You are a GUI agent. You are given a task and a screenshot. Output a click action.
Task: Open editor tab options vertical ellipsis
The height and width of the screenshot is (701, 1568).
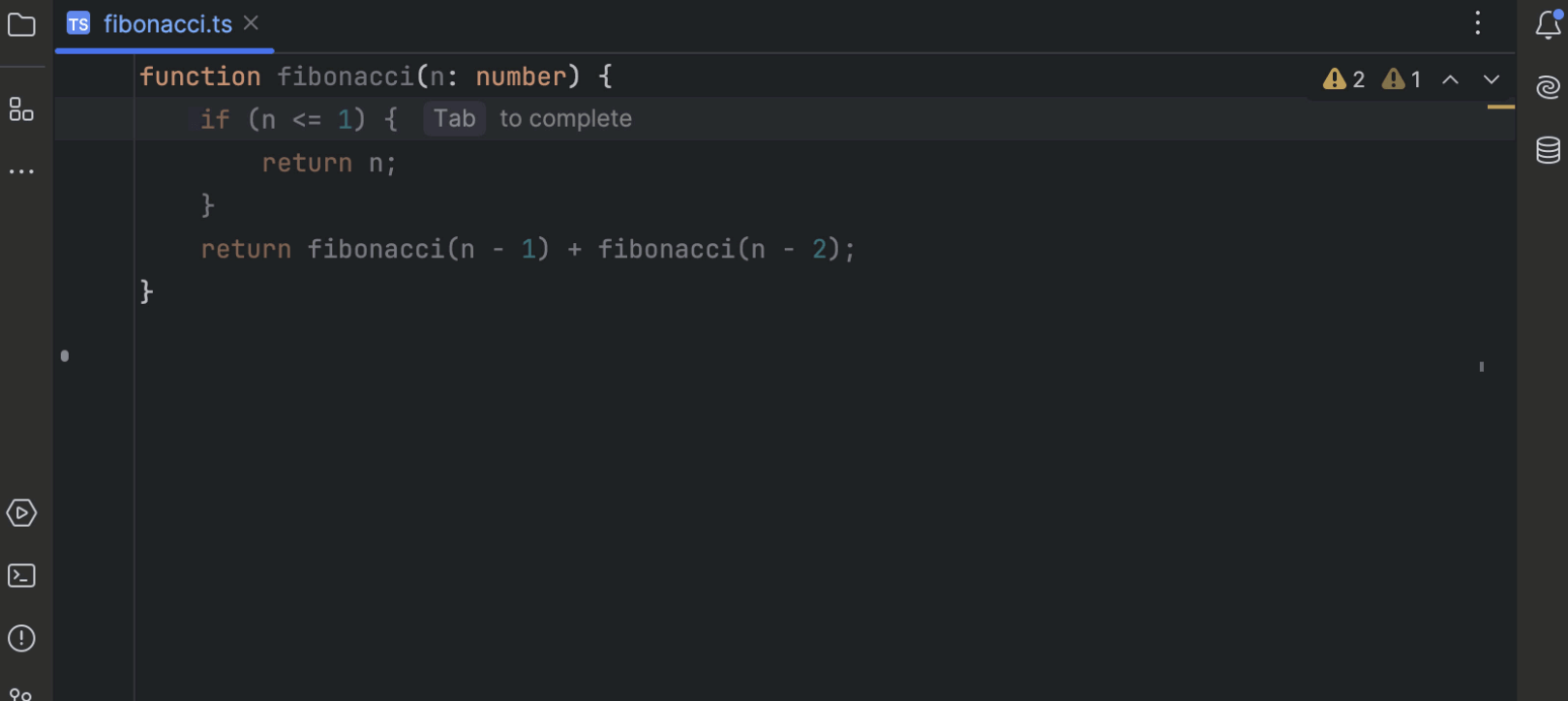1478,23
